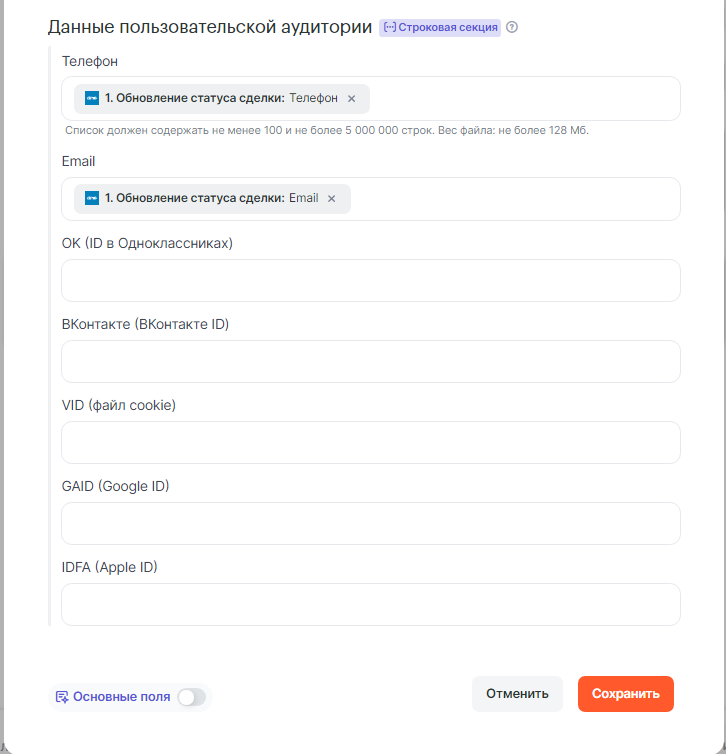726x754 pixels.
Task: Toggle the Основные поля switch
Action: click(191, 697)
